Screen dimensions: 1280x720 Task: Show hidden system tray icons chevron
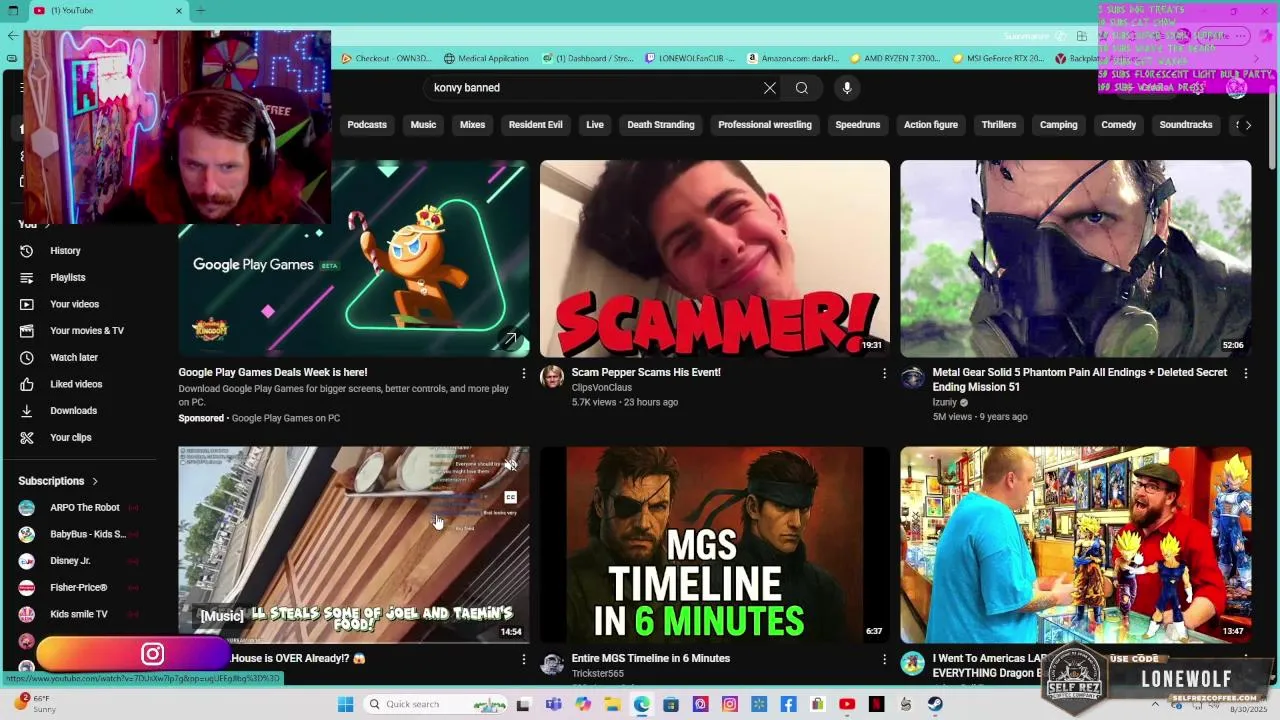[x=1155, y=705]
